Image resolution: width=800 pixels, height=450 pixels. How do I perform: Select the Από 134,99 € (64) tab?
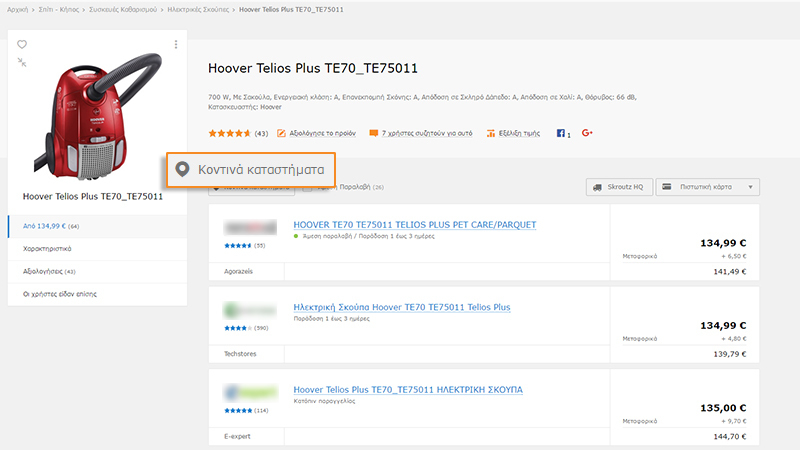[97, 226]
